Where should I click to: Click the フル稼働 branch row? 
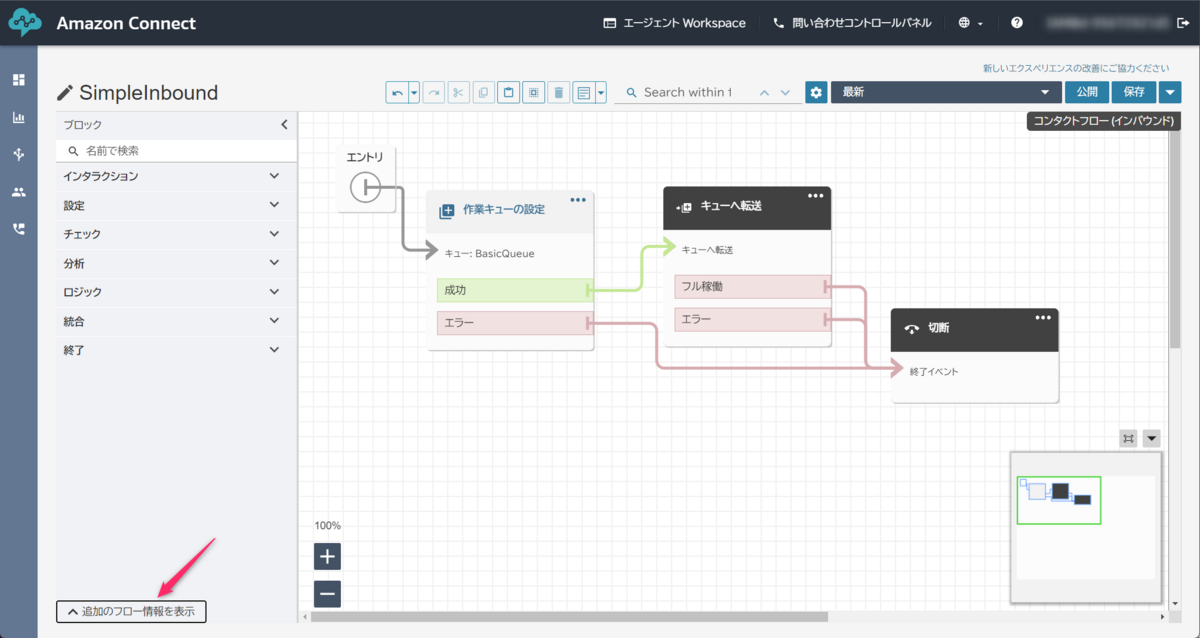[x=753, y=286]
